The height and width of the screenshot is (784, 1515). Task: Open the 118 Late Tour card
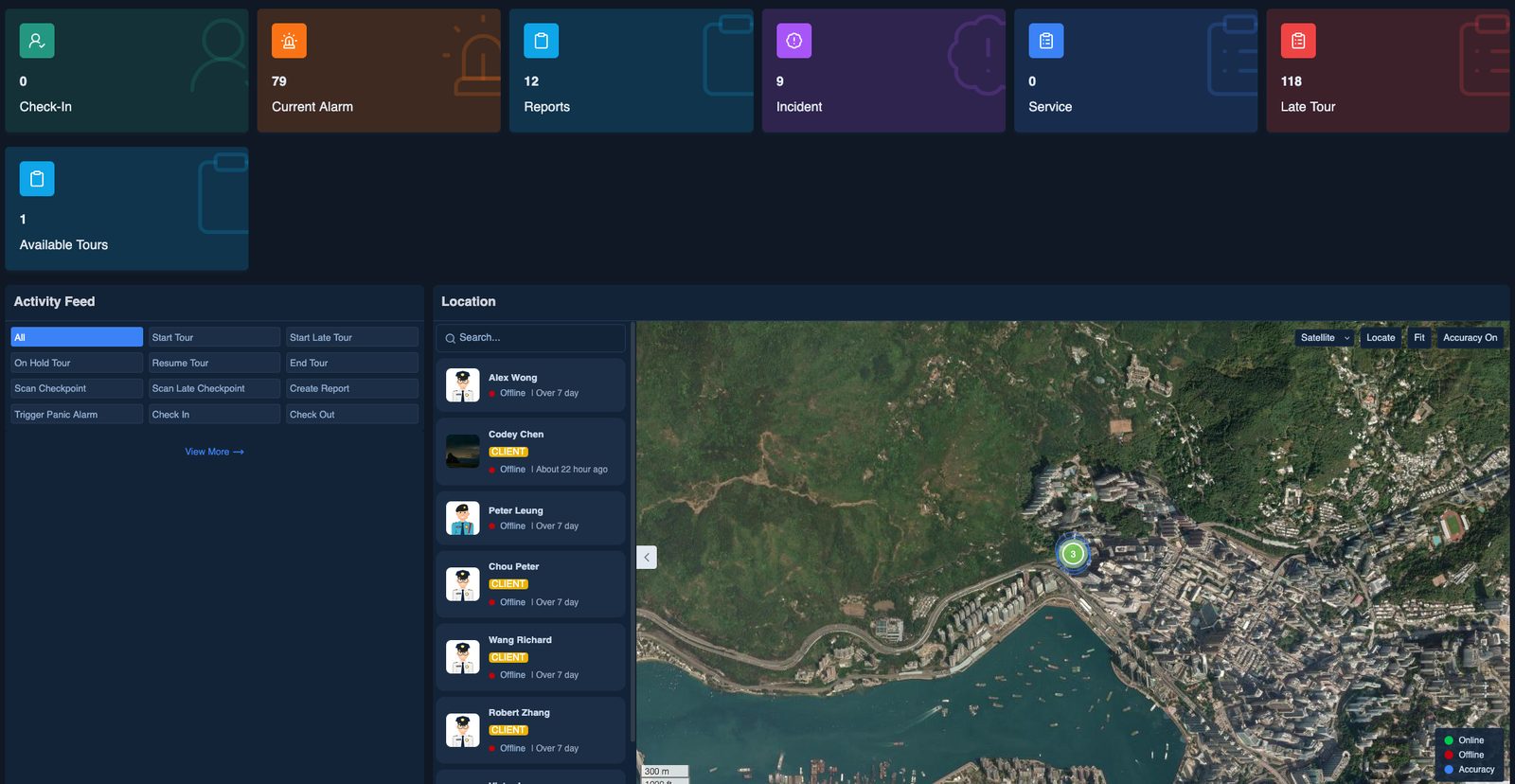(1388, 71)
